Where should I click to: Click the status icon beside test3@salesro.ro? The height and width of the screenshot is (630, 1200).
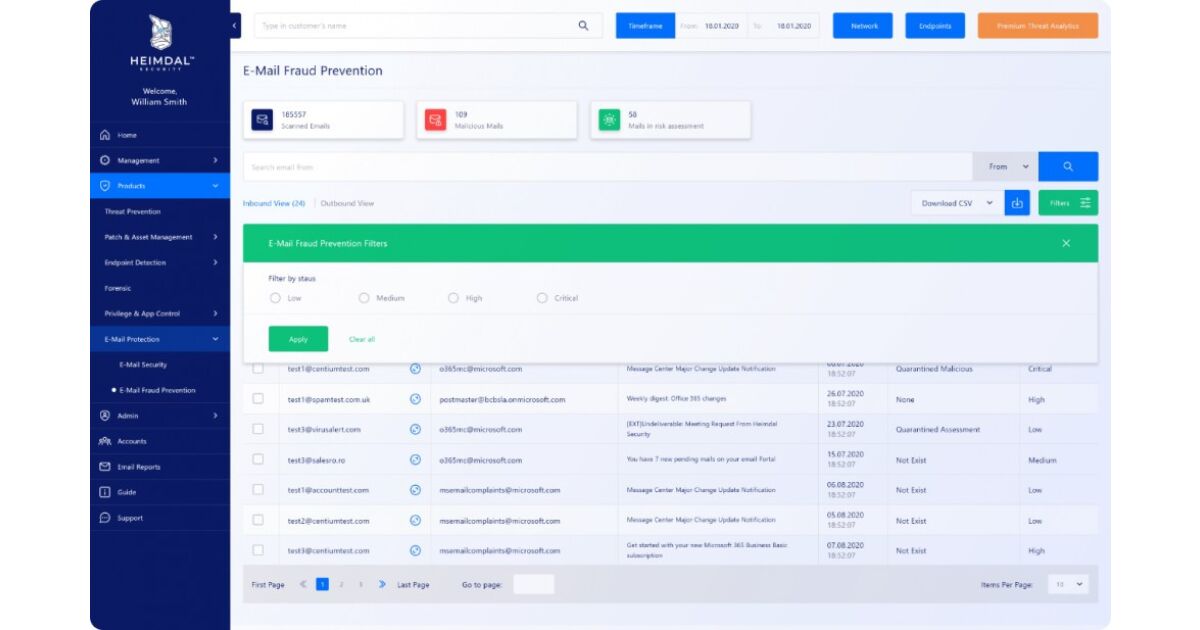pos(415,460)
